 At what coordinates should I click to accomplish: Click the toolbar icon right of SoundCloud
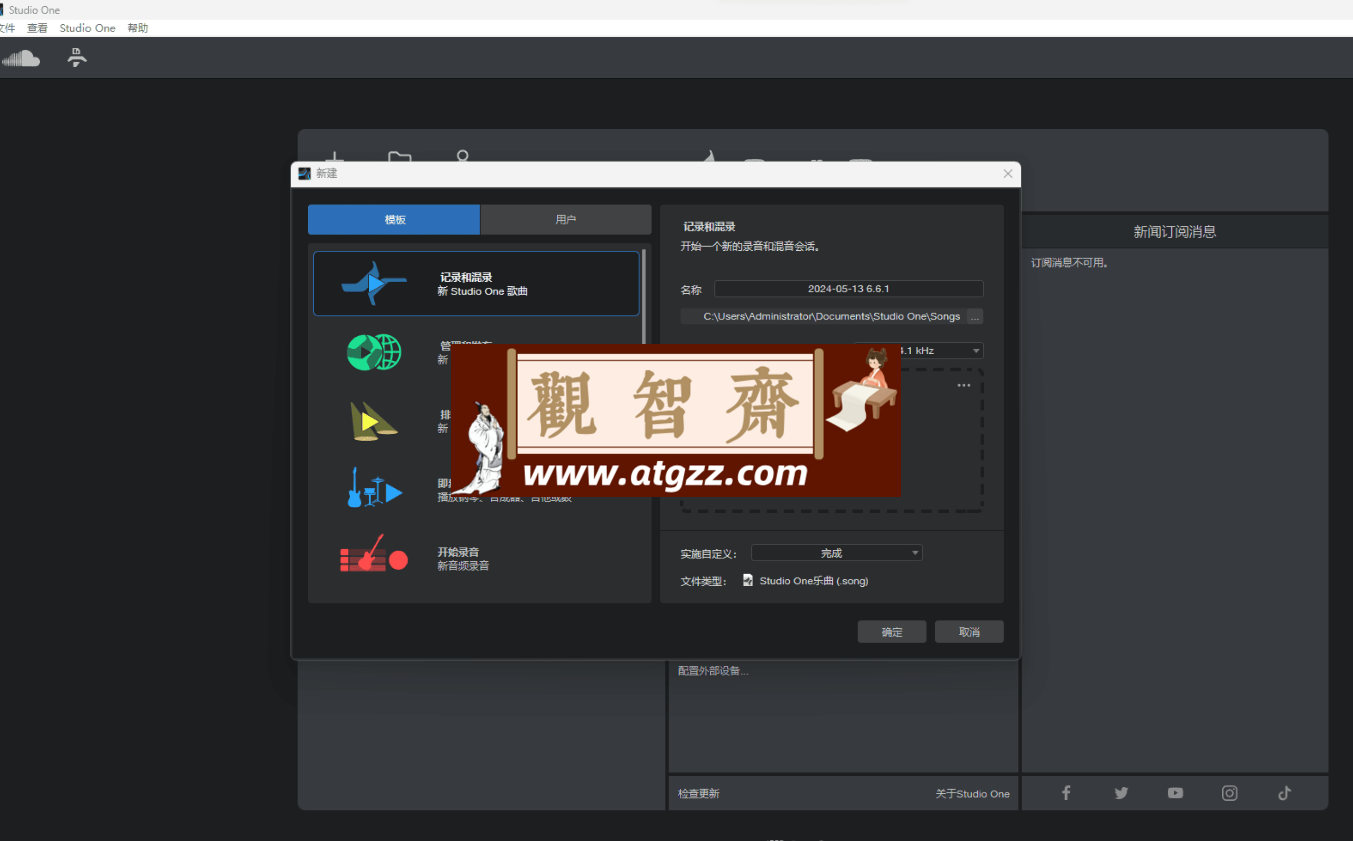point(77,58)
